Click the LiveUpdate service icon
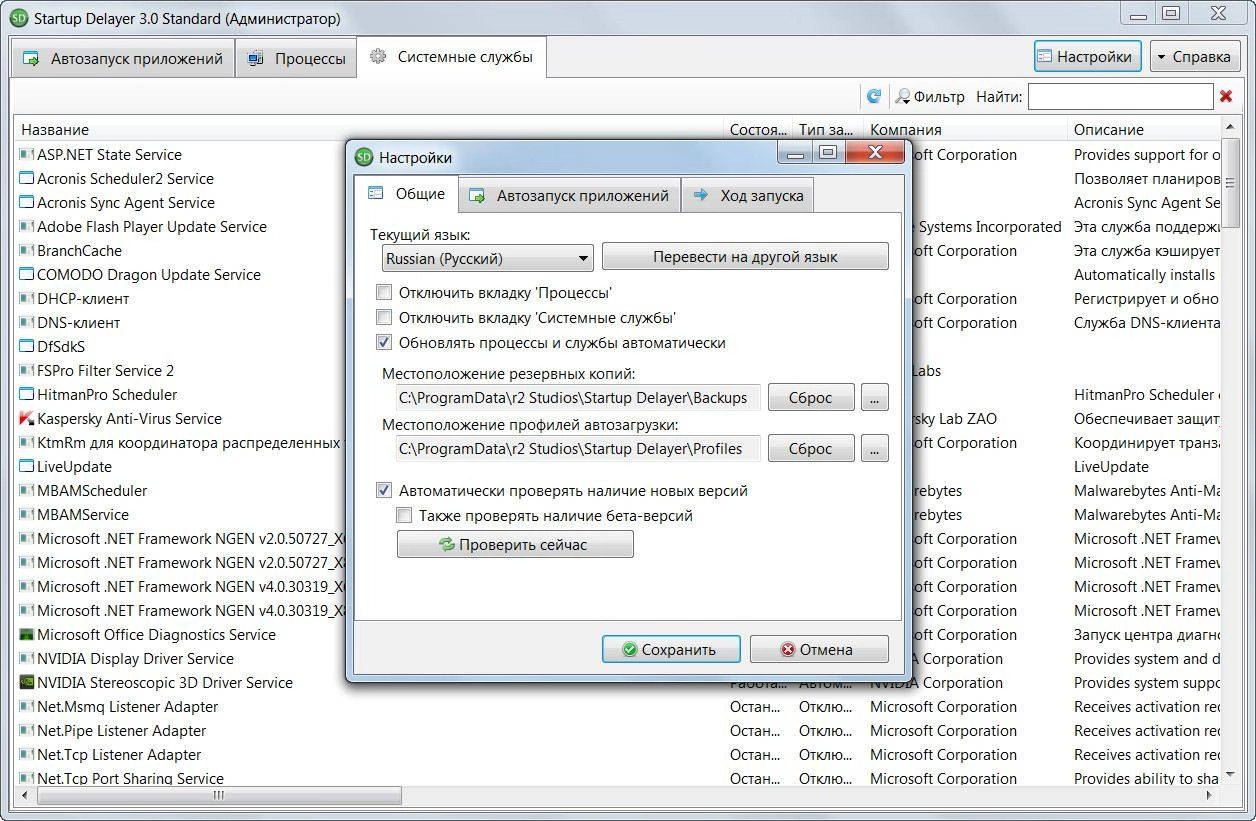The height and width of the screenshot is (821, 1256). pyautogui.click(x=27, y=467)
